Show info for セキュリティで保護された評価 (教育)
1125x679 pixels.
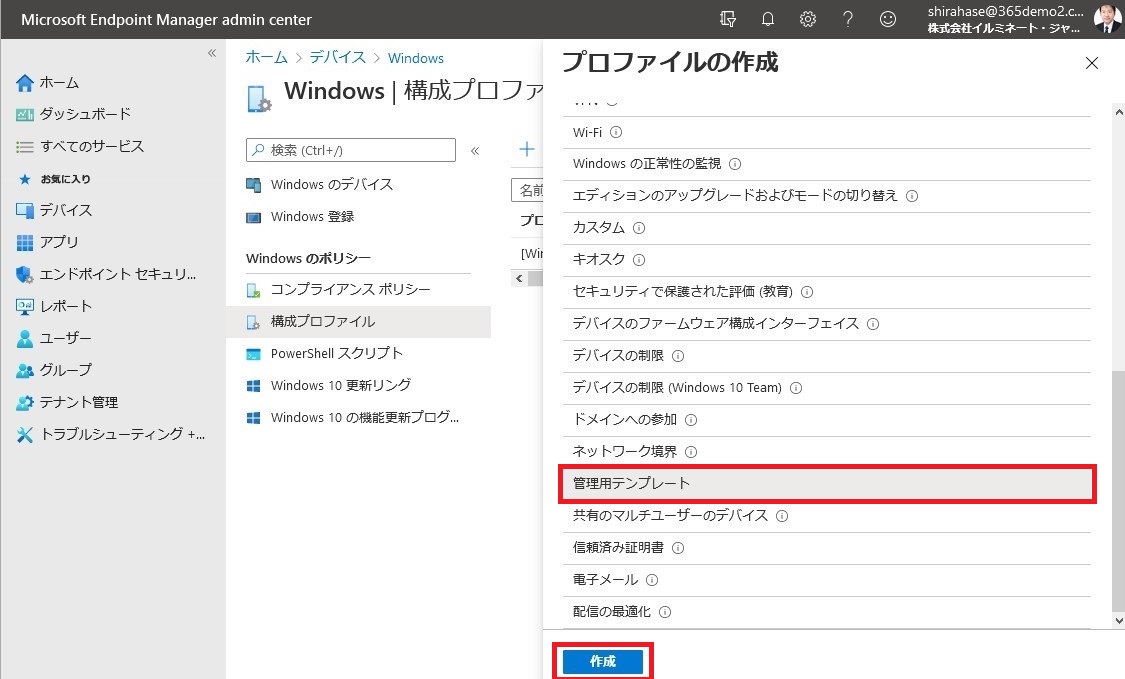click(x=806, y=292)
